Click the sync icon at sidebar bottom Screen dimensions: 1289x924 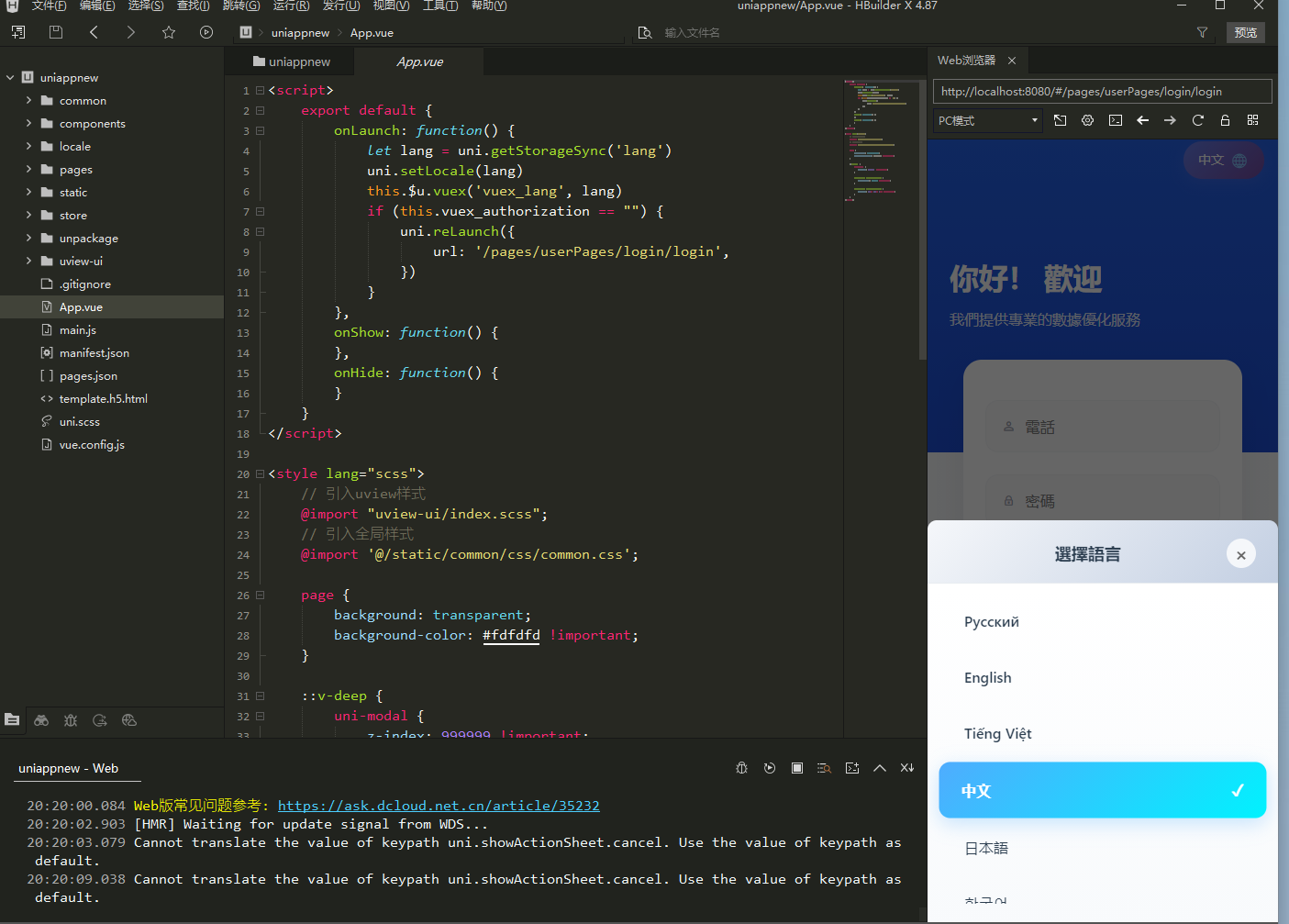point(100,720)
